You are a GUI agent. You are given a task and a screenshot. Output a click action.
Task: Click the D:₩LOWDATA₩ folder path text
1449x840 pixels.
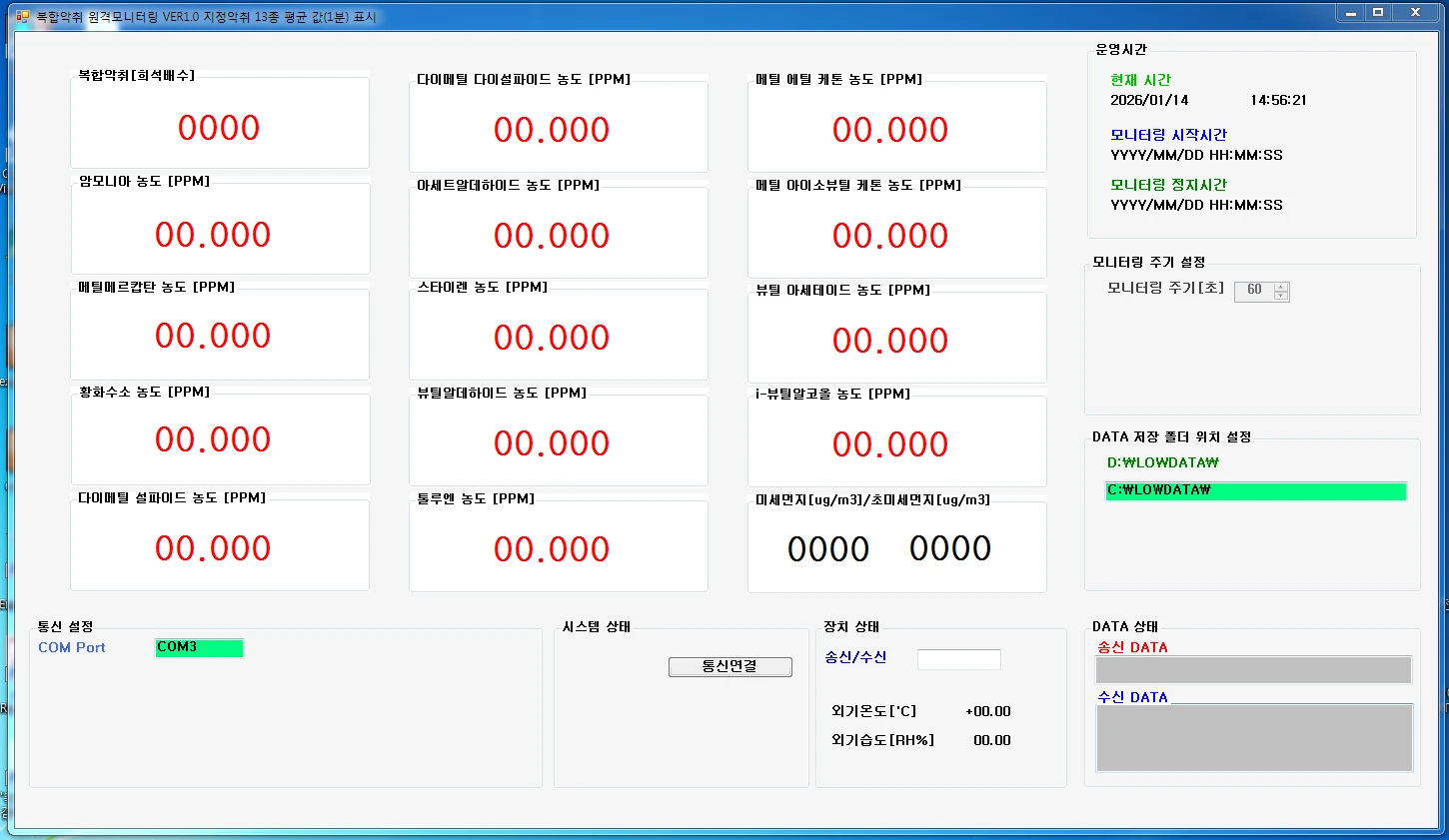[1162, 462]
